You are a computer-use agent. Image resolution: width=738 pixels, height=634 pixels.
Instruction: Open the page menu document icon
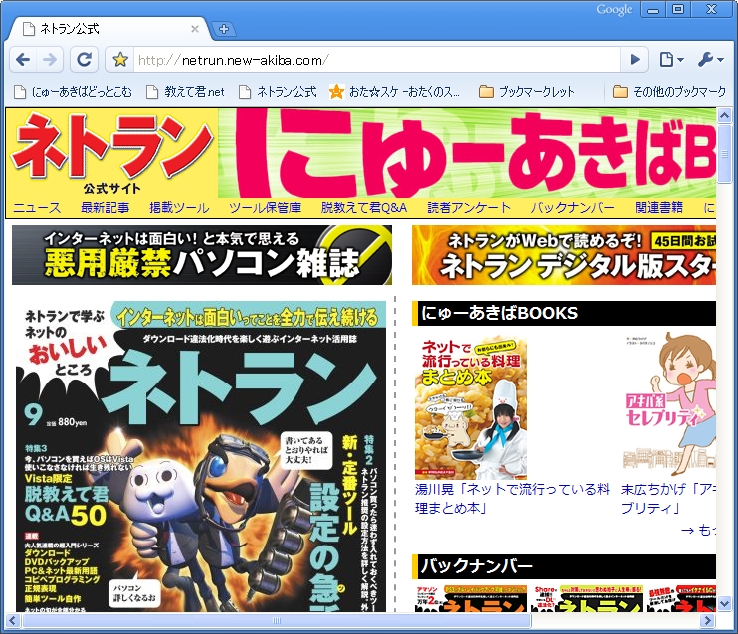click(x=671, y=60)
